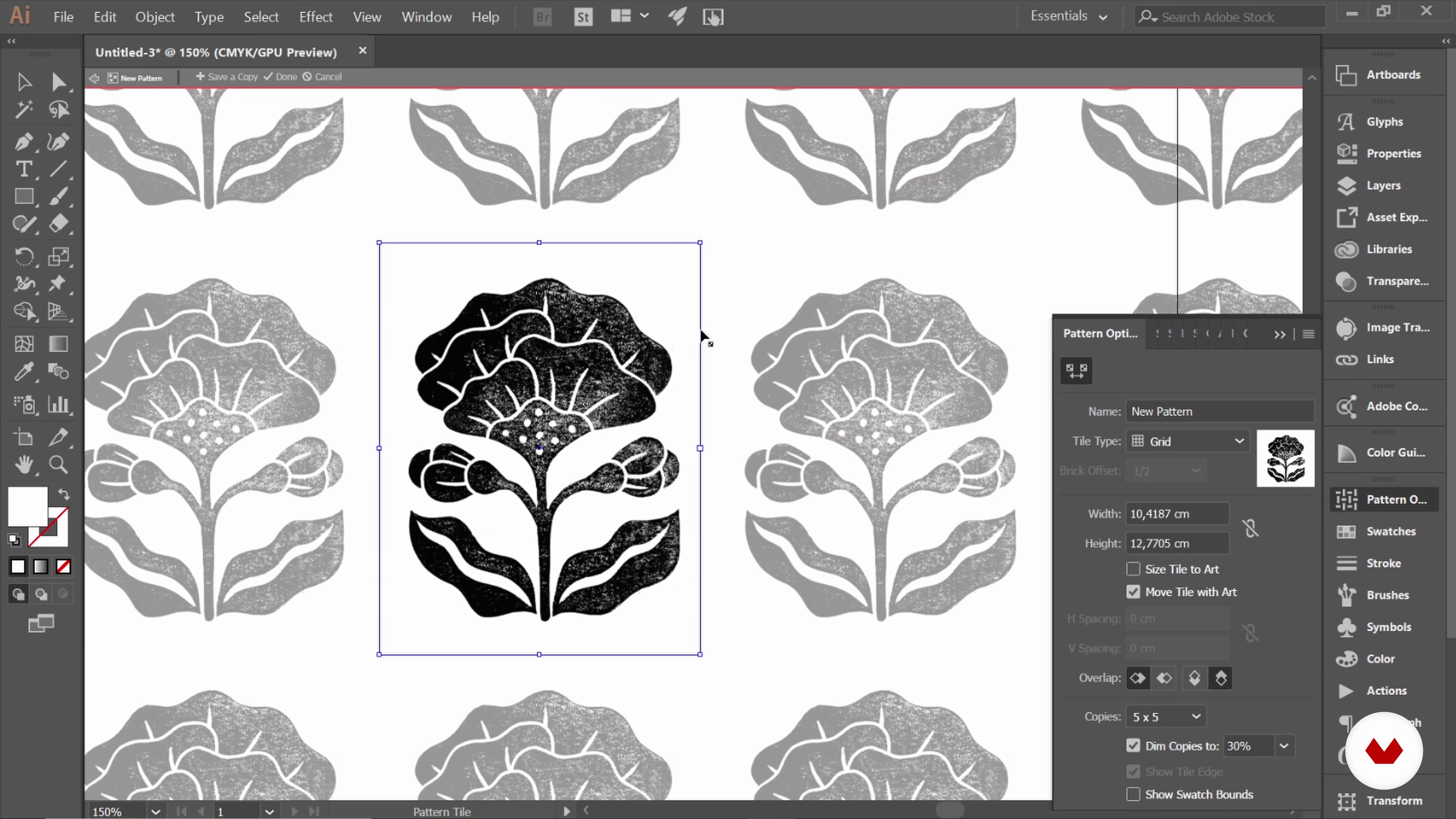Image resolution: width=1456 pixels, height=819 pixels.
Task: Switch to the Untitled-3 document tab
Action: (x=216, y=52)
